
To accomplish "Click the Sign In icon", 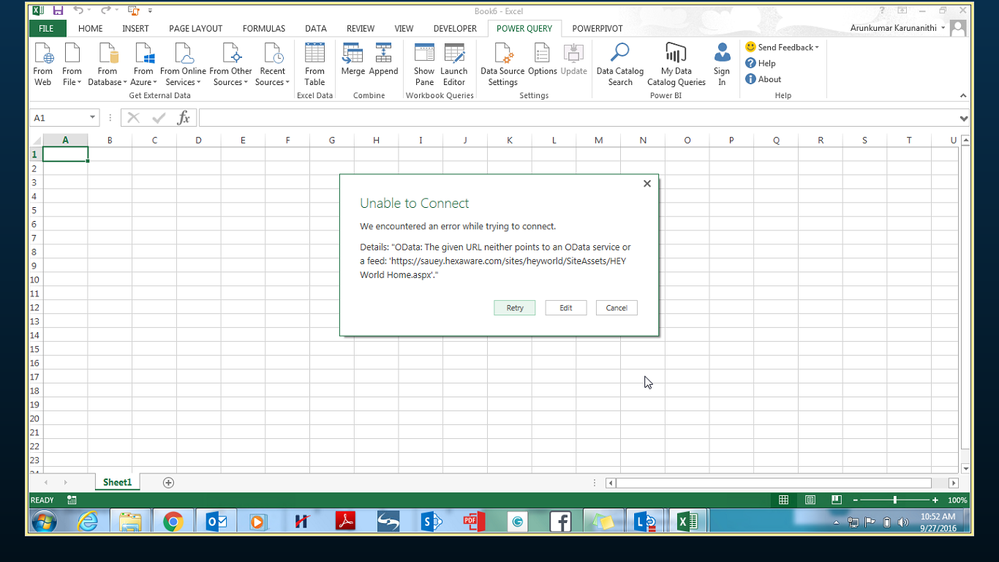I will click(722, 64).
